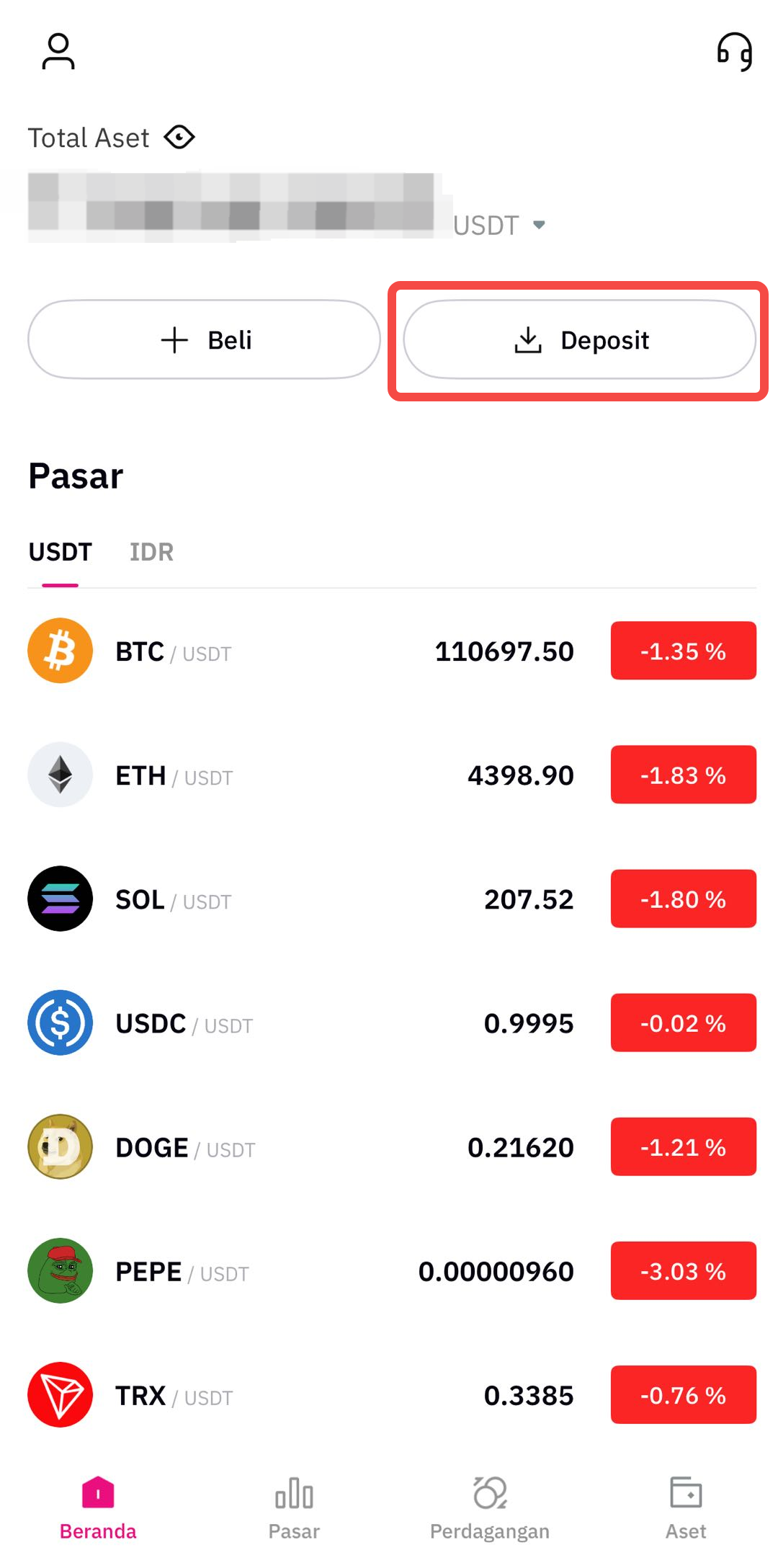Click BTC -1.35 % change badge

(x=683, y=651)
